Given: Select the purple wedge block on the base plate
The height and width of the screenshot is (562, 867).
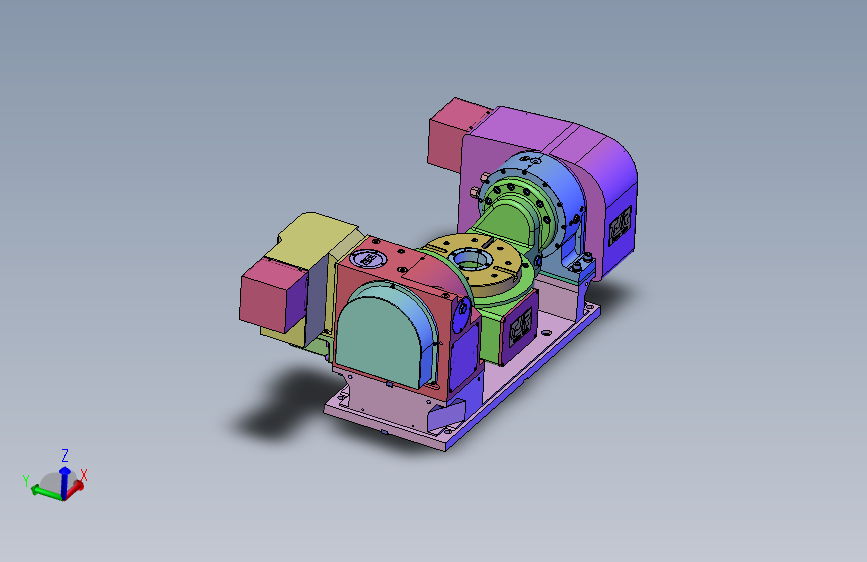Looking at the screenshot, I should point(446,417).
